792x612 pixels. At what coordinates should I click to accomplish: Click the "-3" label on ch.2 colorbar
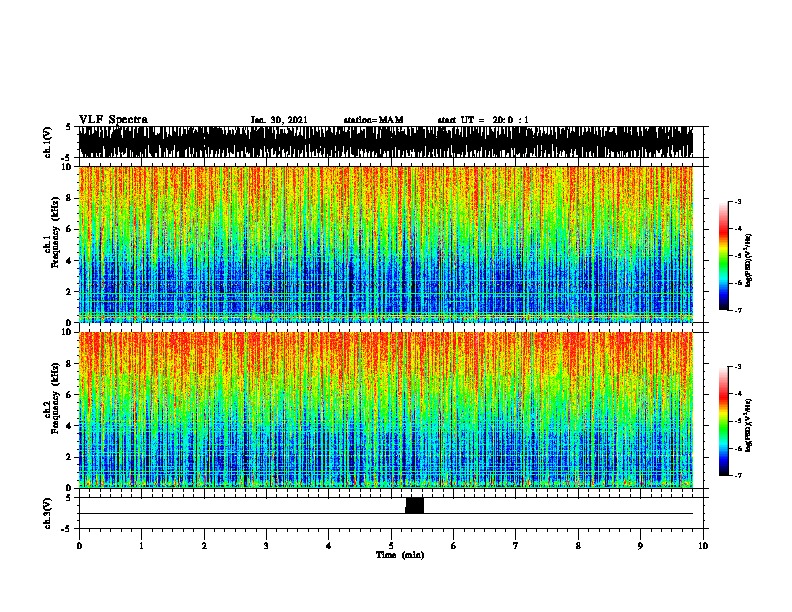click(x=738, y=367)
